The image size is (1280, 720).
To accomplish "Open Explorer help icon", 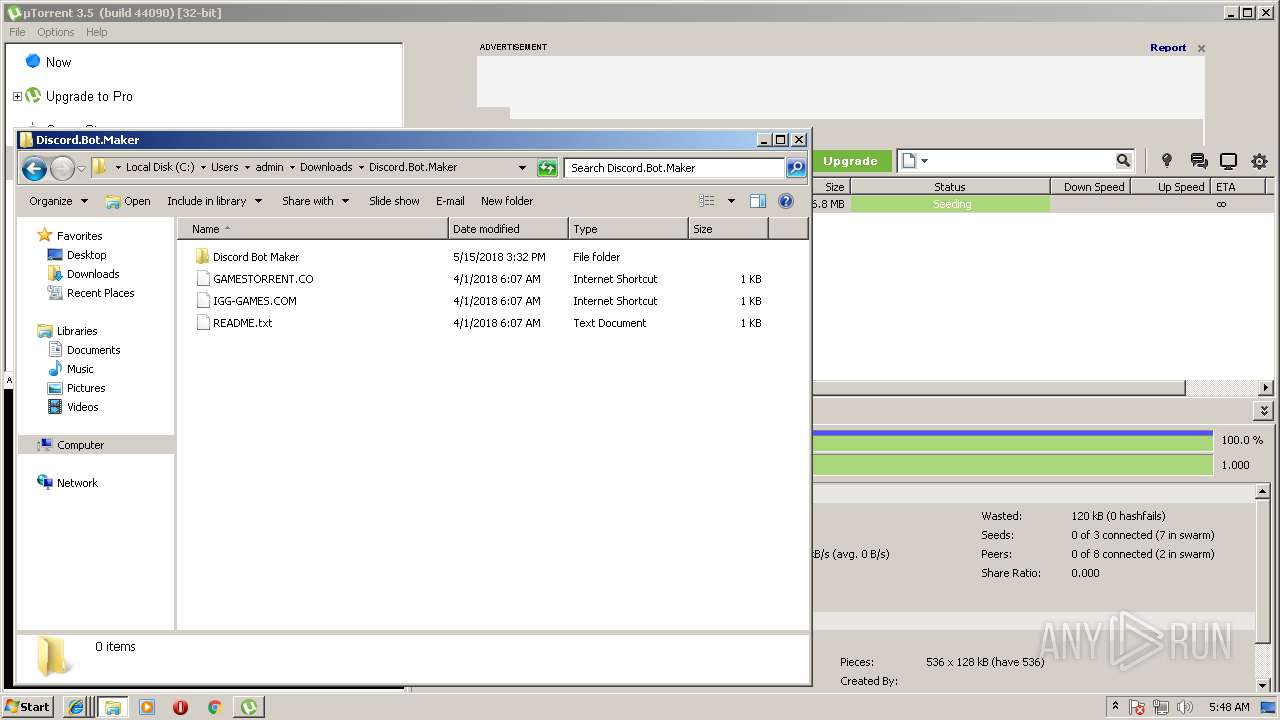I will tap(786, 201).
